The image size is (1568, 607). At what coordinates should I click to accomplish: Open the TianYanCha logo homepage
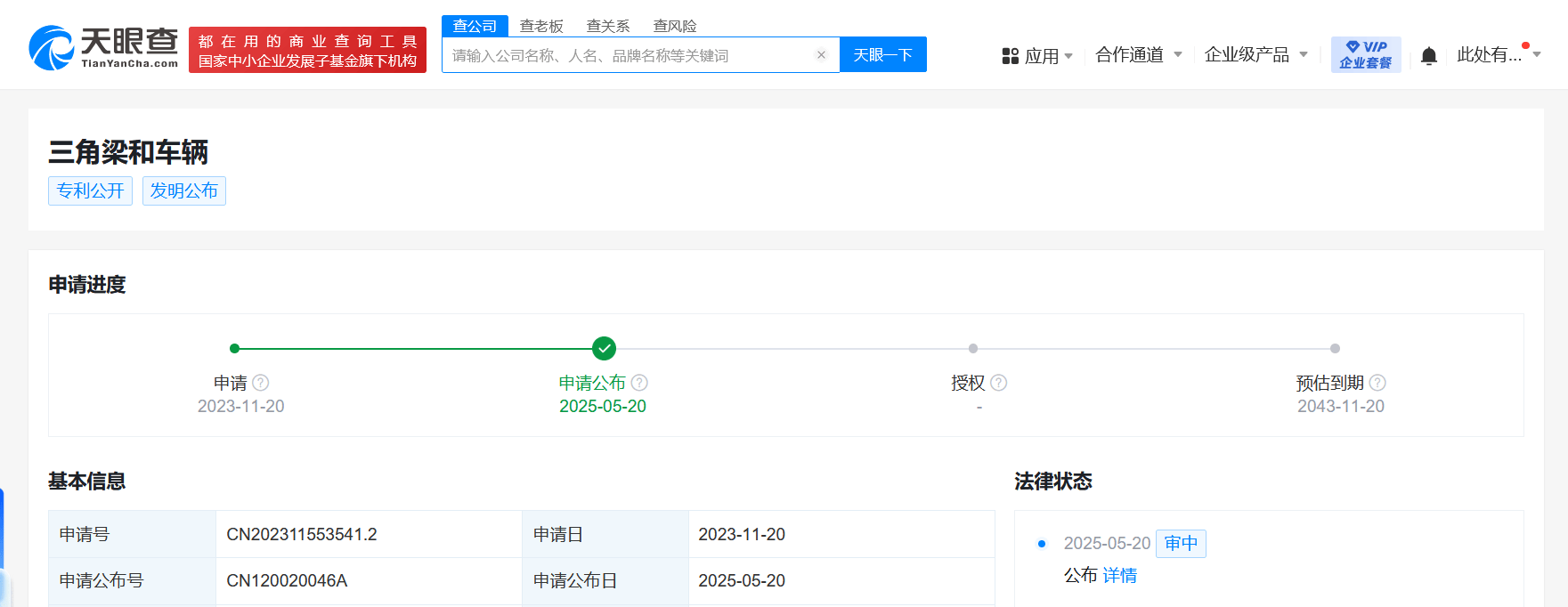[103, 48]
